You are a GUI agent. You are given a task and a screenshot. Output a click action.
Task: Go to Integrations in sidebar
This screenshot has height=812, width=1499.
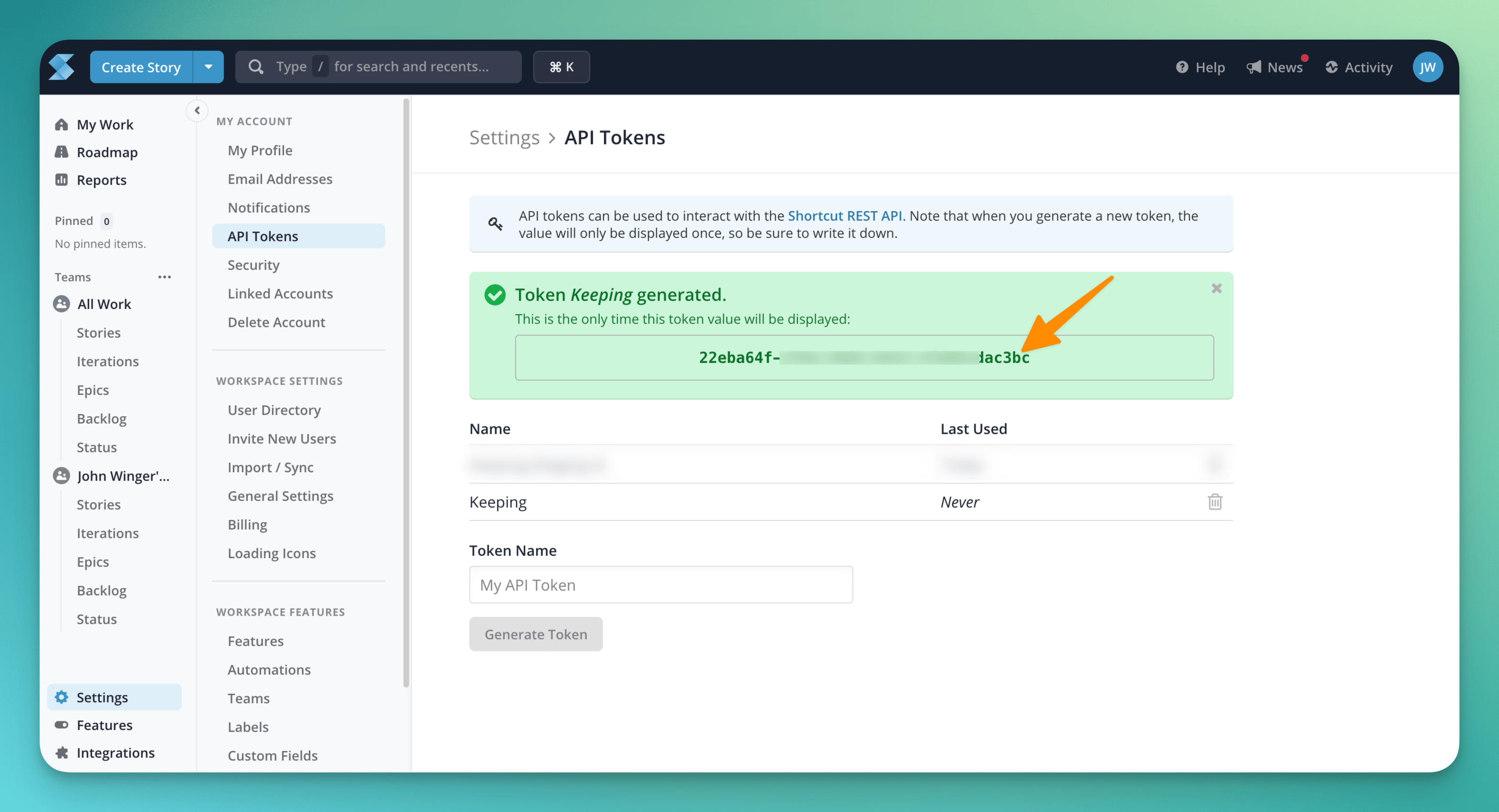115,753
